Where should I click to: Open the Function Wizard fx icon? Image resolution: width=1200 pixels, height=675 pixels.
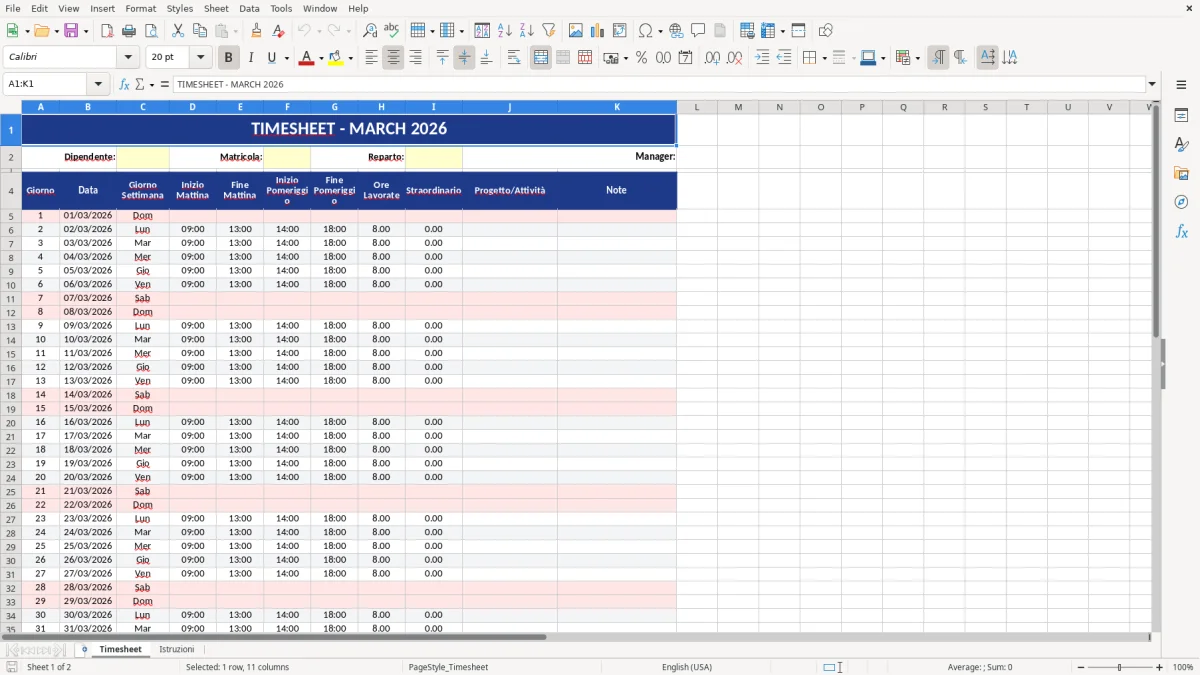click(x=124, y=84)
